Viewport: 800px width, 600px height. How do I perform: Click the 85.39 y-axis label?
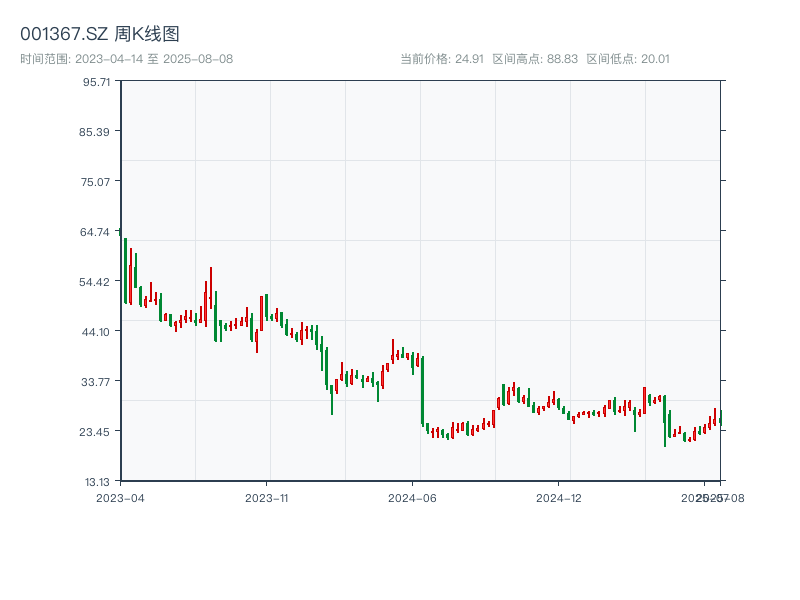point(97,132)
